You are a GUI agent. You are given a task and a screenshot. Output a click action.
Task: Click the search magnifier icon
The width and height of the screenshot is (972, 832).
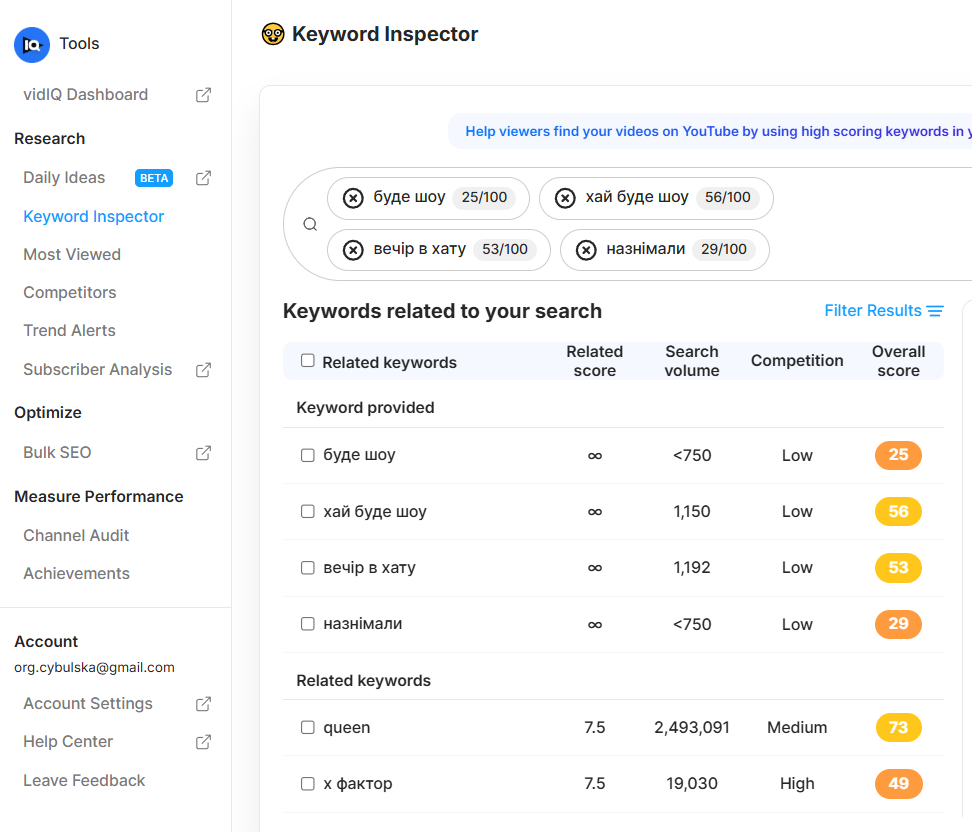[310, 224]
